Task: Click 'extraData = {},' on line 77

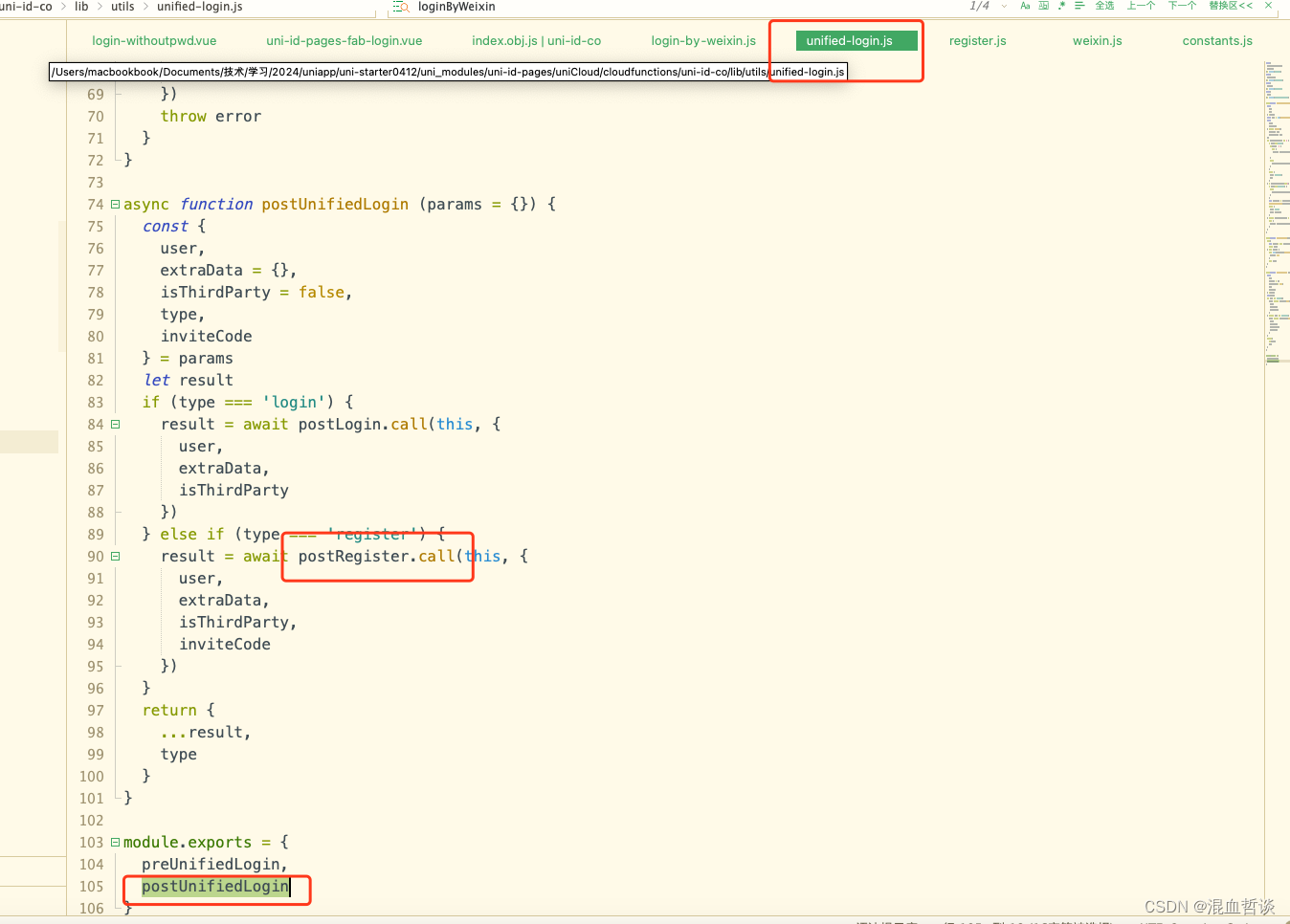Action: tap(229, 270)
